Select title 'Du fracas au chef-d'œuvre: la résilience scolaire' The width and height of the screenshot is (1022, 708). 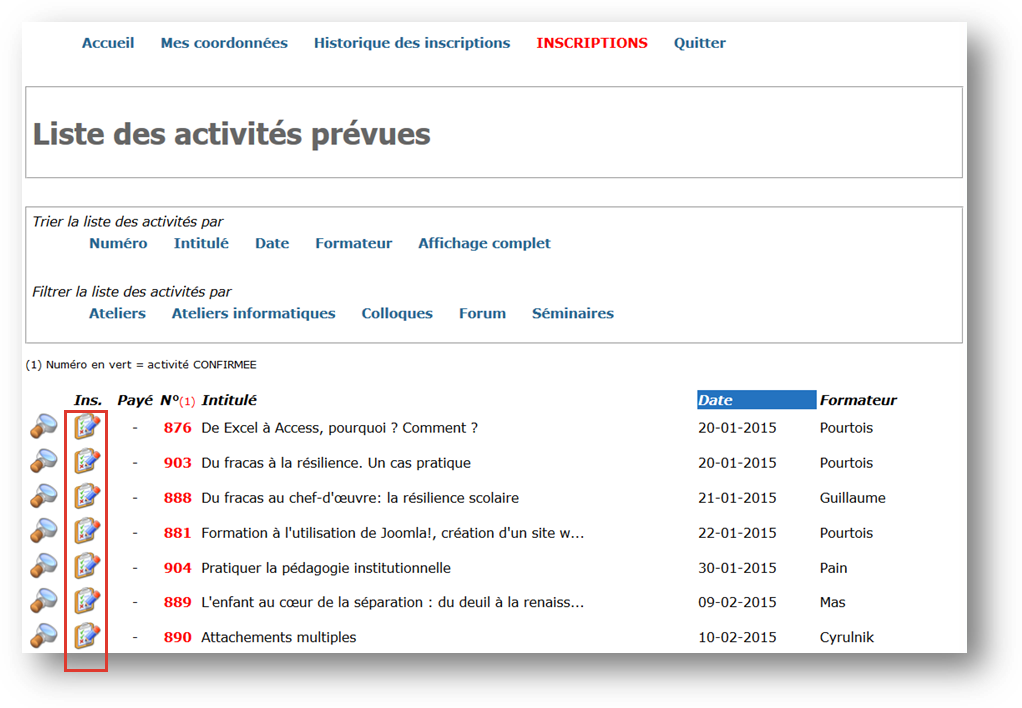(360, 497)
